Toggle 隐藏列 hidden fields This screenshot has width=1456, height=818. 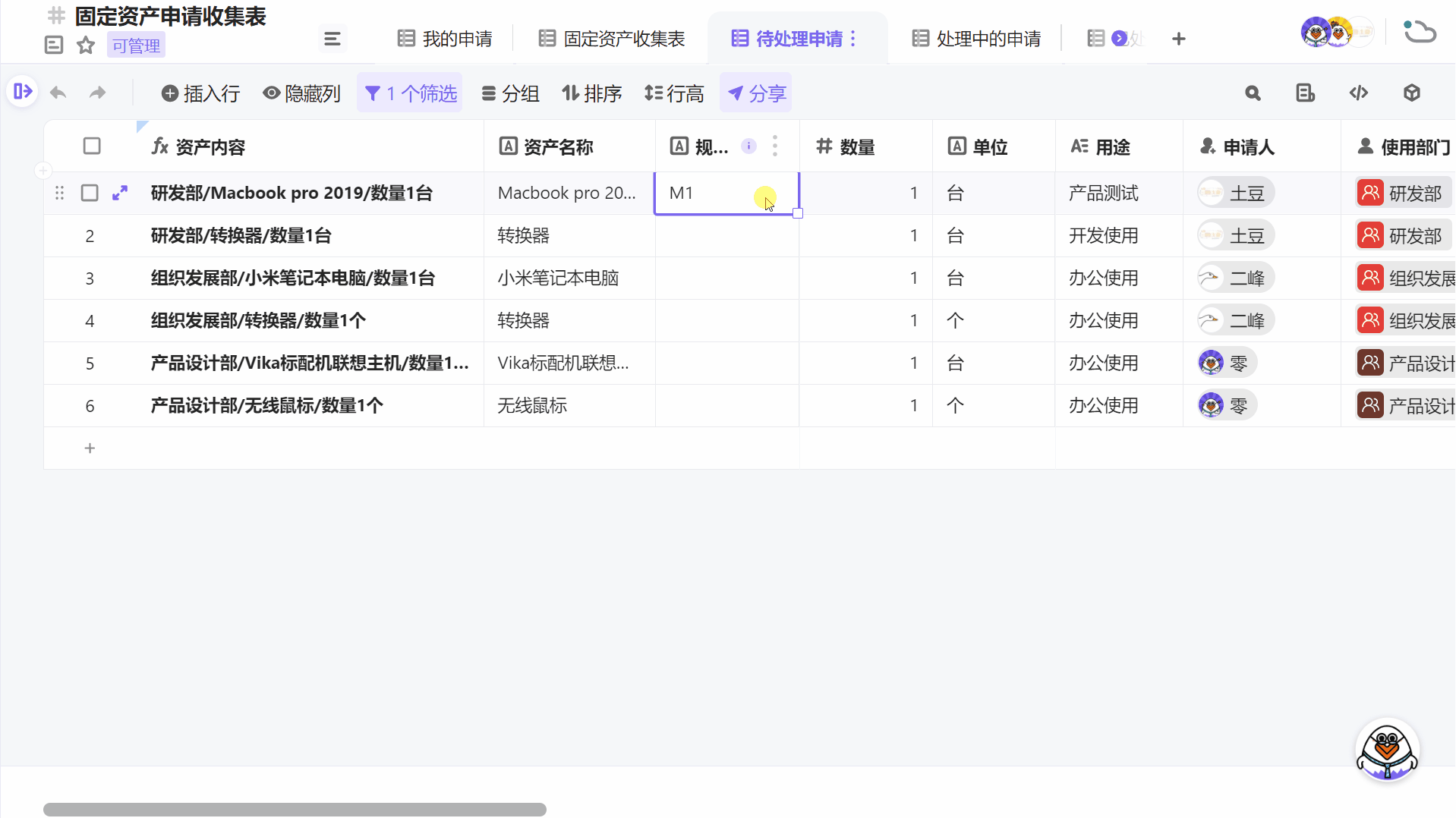coord(301,93)
